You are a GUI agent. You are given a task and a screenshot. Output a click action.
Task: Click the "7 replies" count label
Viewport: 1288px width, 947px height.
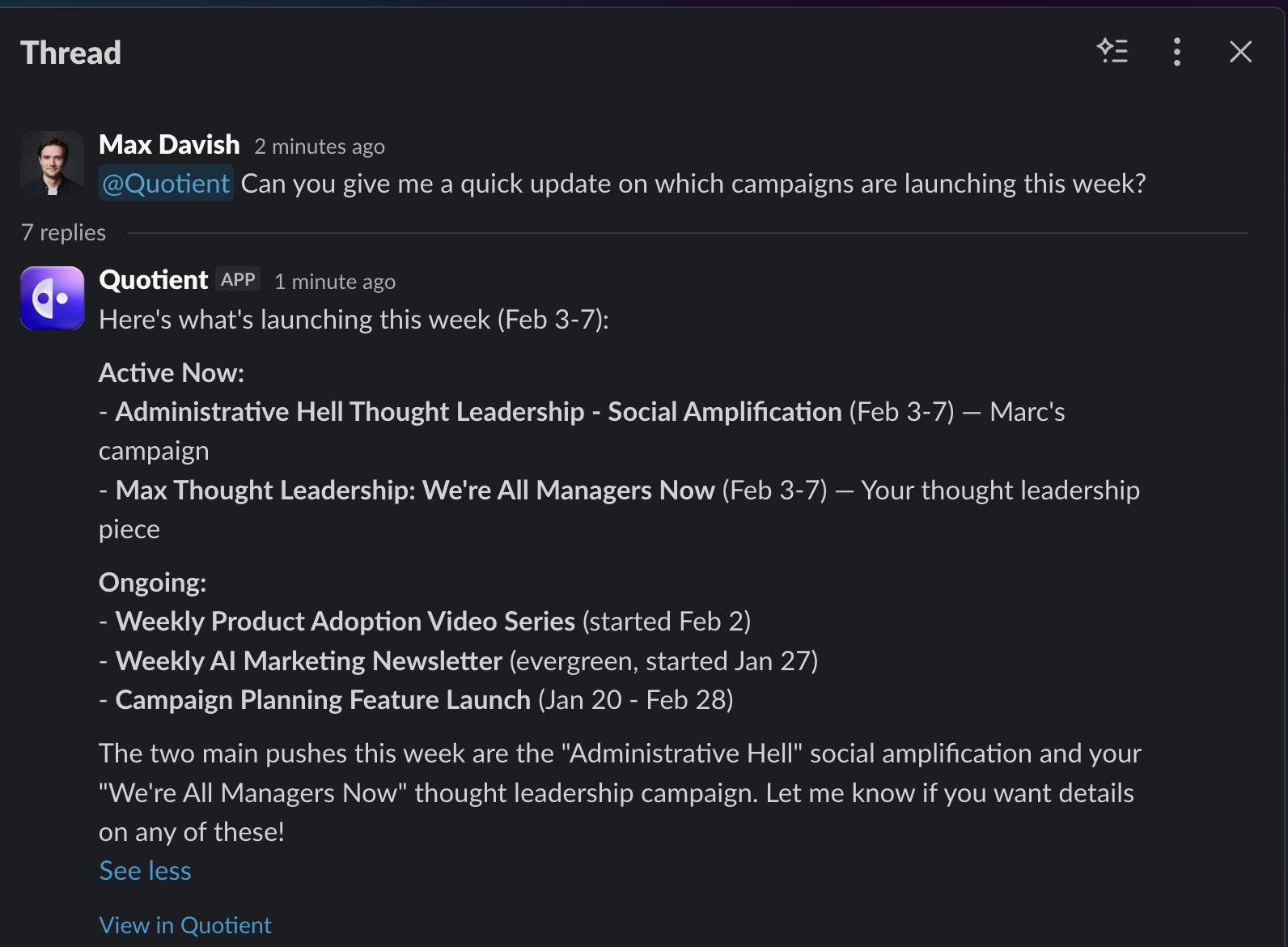(63, 233)
